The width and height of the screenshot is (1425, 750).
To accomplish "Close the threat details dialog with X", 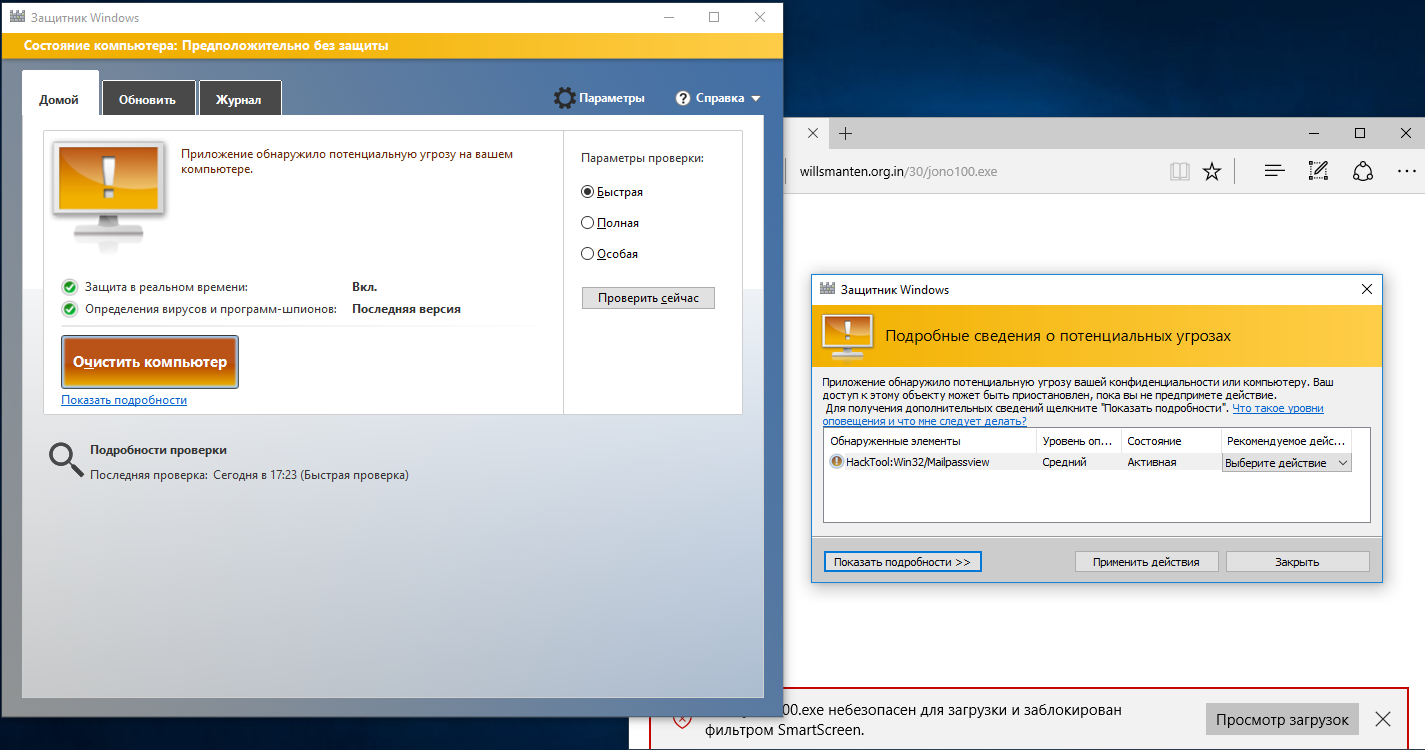I will (x=1367, y=289).
